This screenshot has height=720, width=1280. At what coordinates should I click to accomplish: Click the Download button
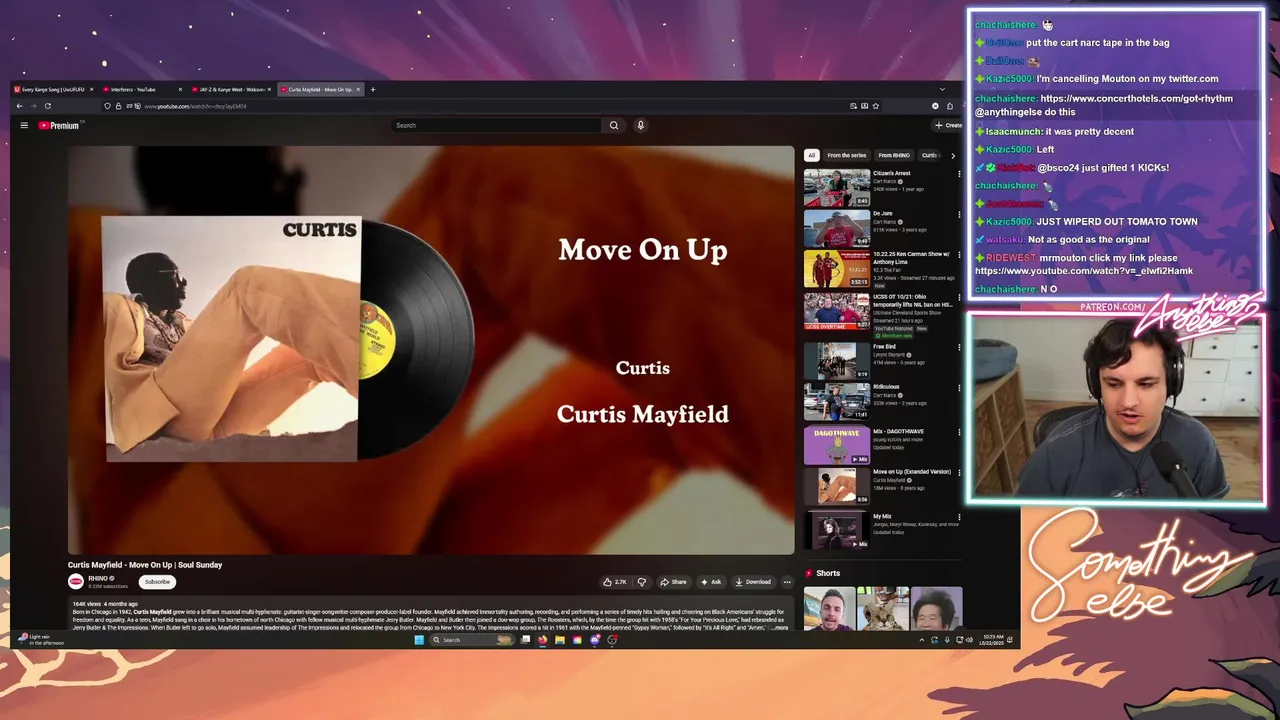(x=753, y=582)
